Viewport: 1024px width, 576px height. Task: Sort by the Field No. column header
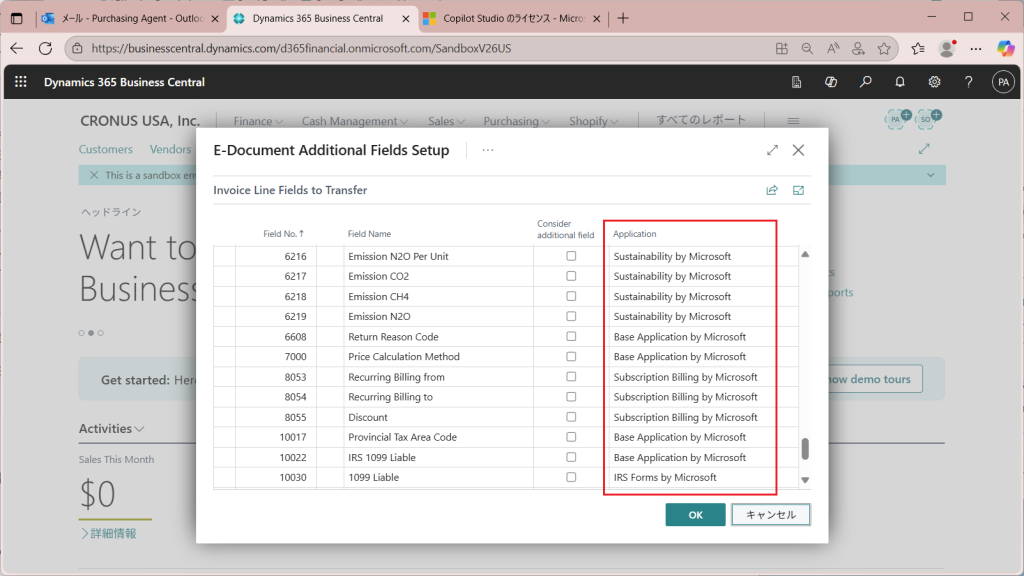point(283,234)
